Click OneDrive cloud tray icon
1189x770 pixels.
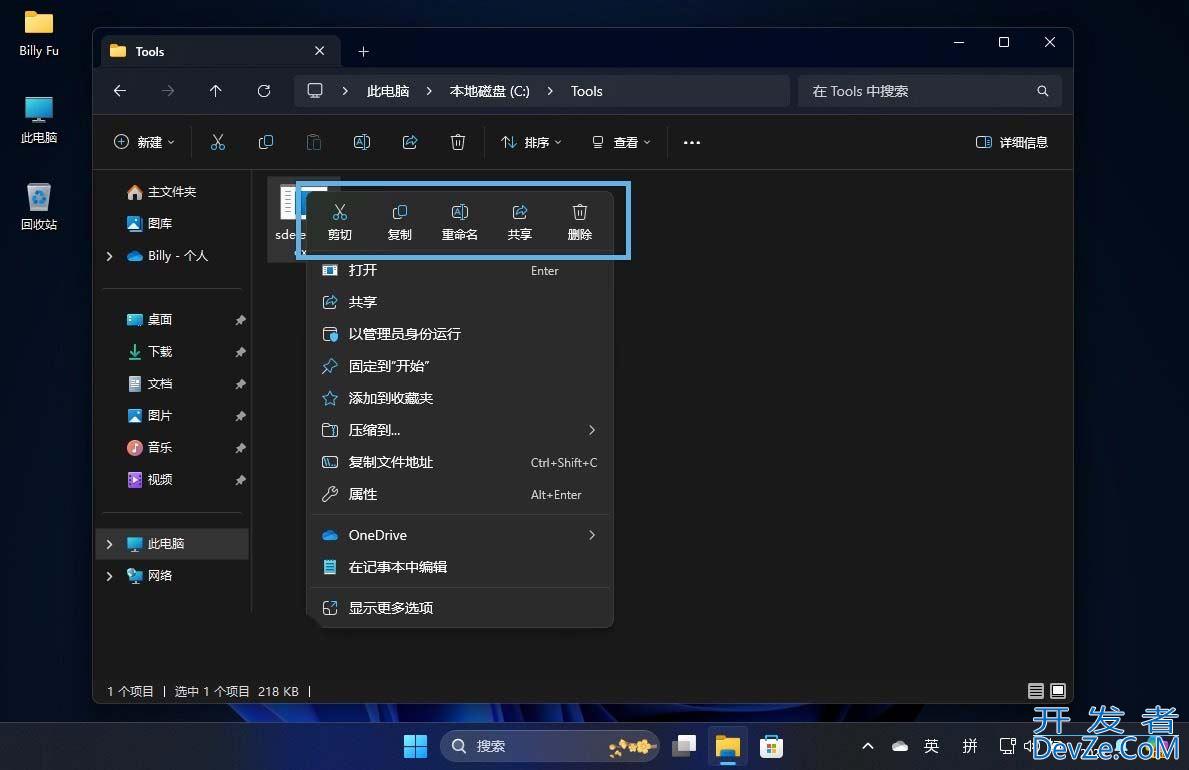tap(900, 746)
